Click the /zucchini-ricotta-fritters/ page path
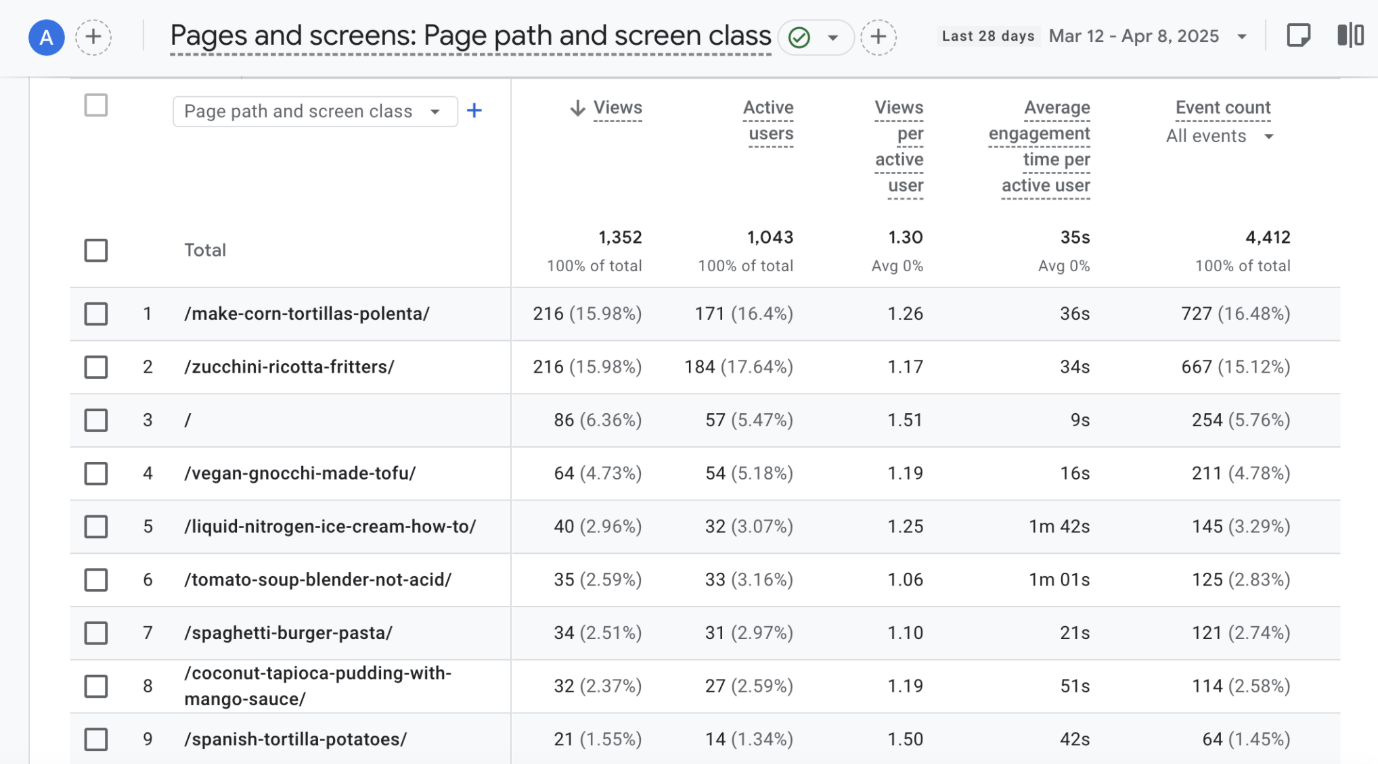This screenshot has height=764, width=1378. pos(289,367)
